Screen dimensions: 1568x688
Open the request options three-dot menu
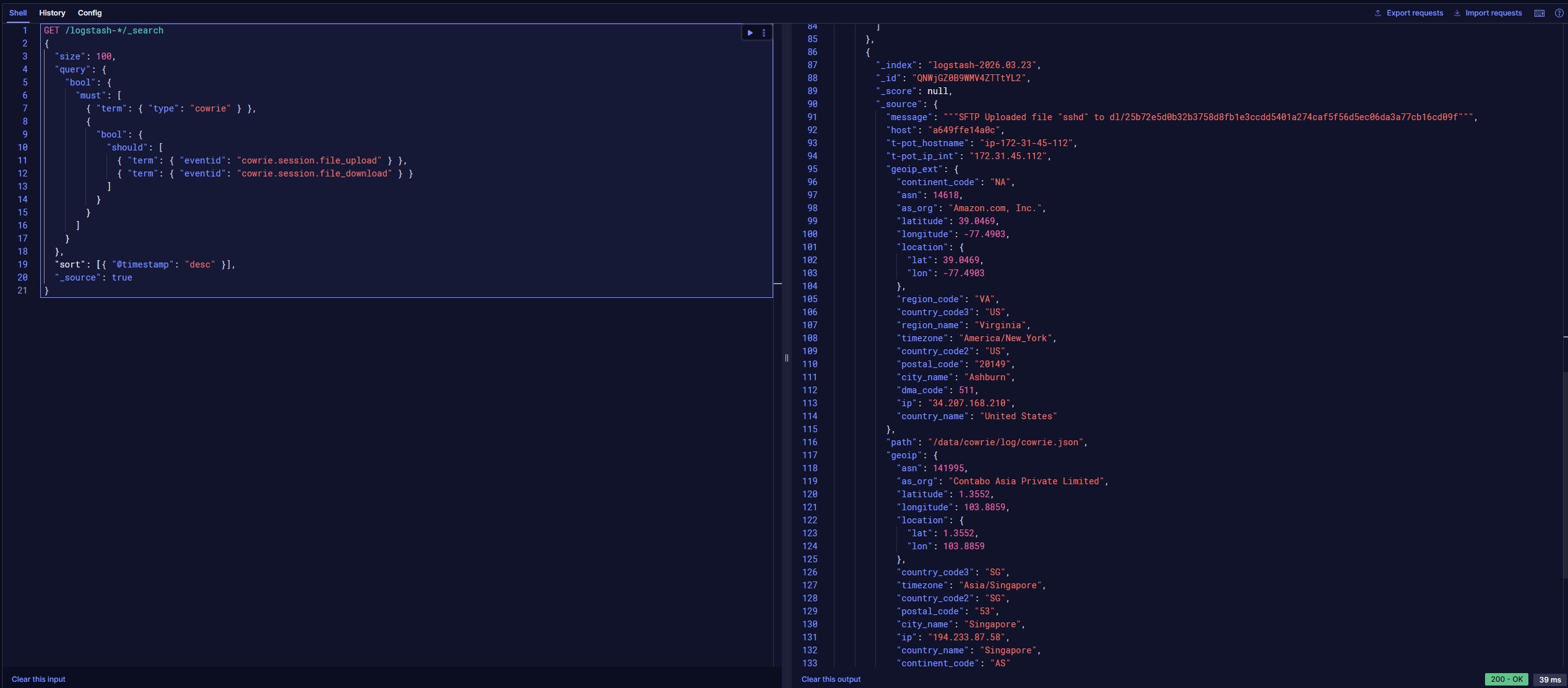click(764, 33)
